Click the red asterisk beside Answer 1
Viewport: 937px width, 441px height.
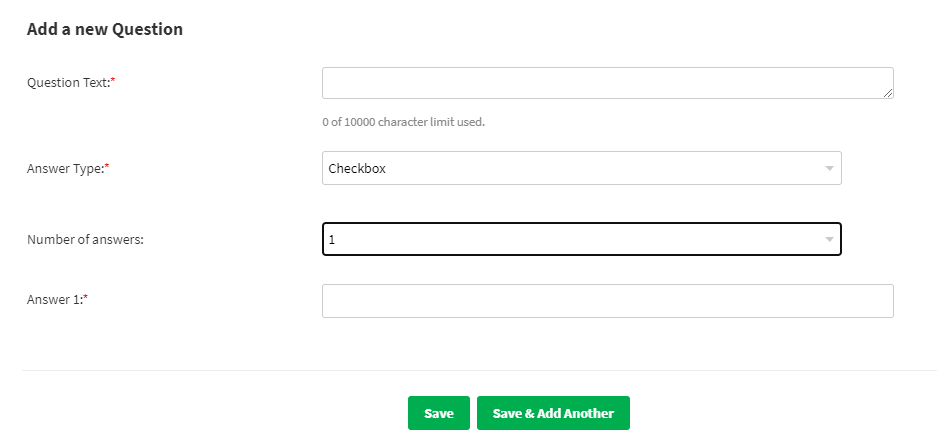[86, 298]
